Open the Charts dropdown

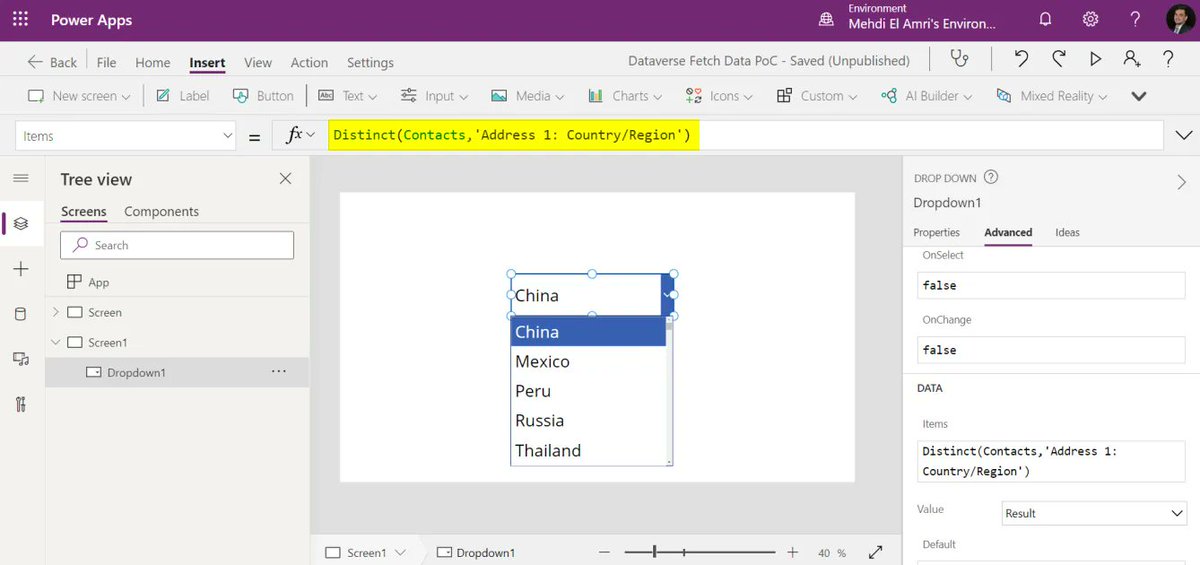click(x=625, y=96)
